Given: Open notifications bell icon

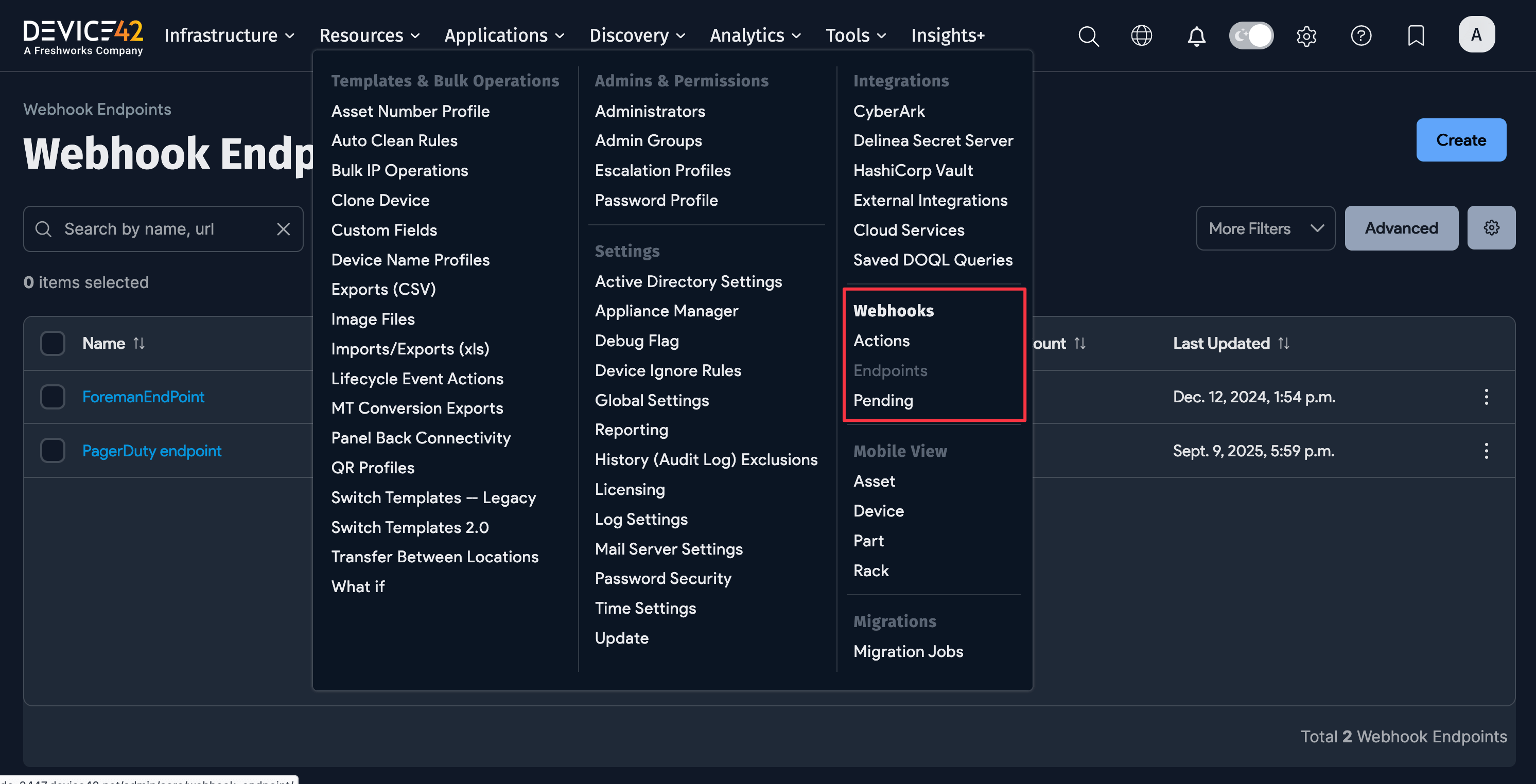Looking at the screenshot, I should (1196, 35).
